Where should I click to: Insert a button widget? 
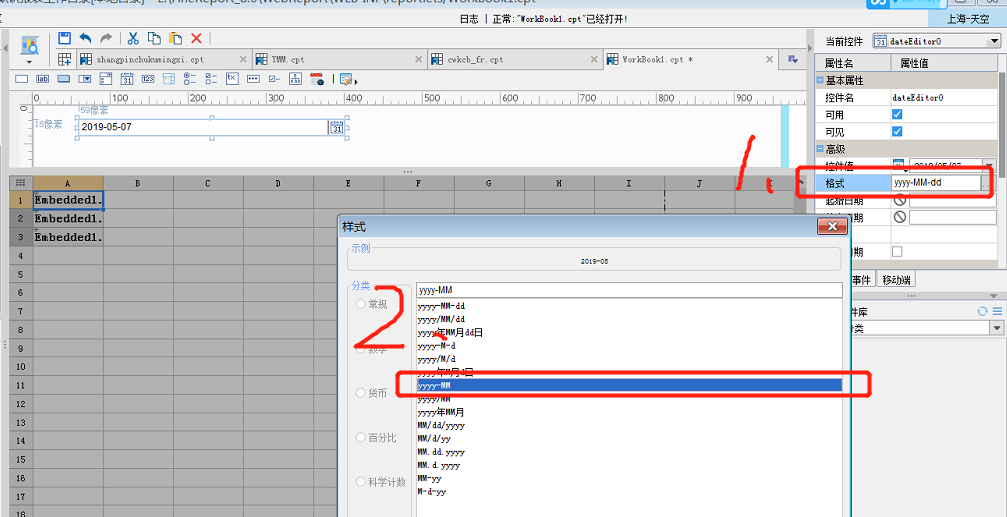64,79
